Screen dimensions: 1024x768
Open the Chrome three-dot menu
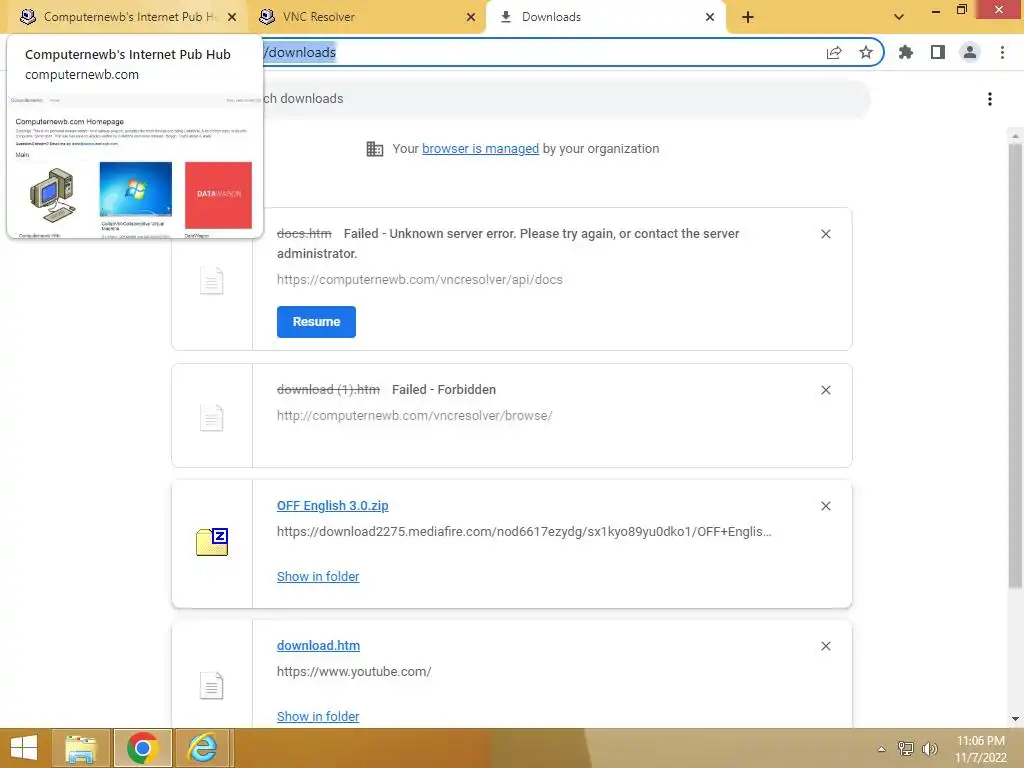tap(1002, 52)
